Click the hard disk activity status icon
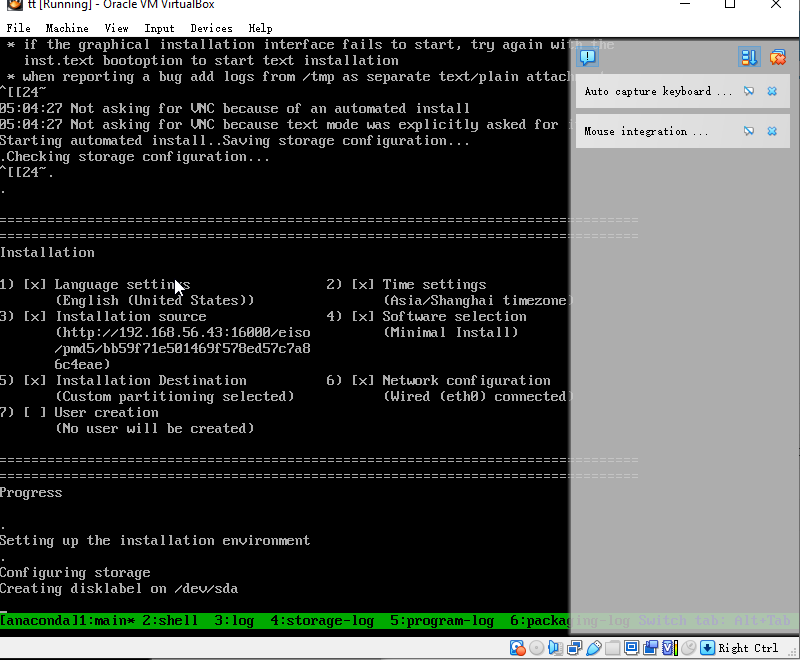Viewport: 800px width, 660px height. (517, 648)
